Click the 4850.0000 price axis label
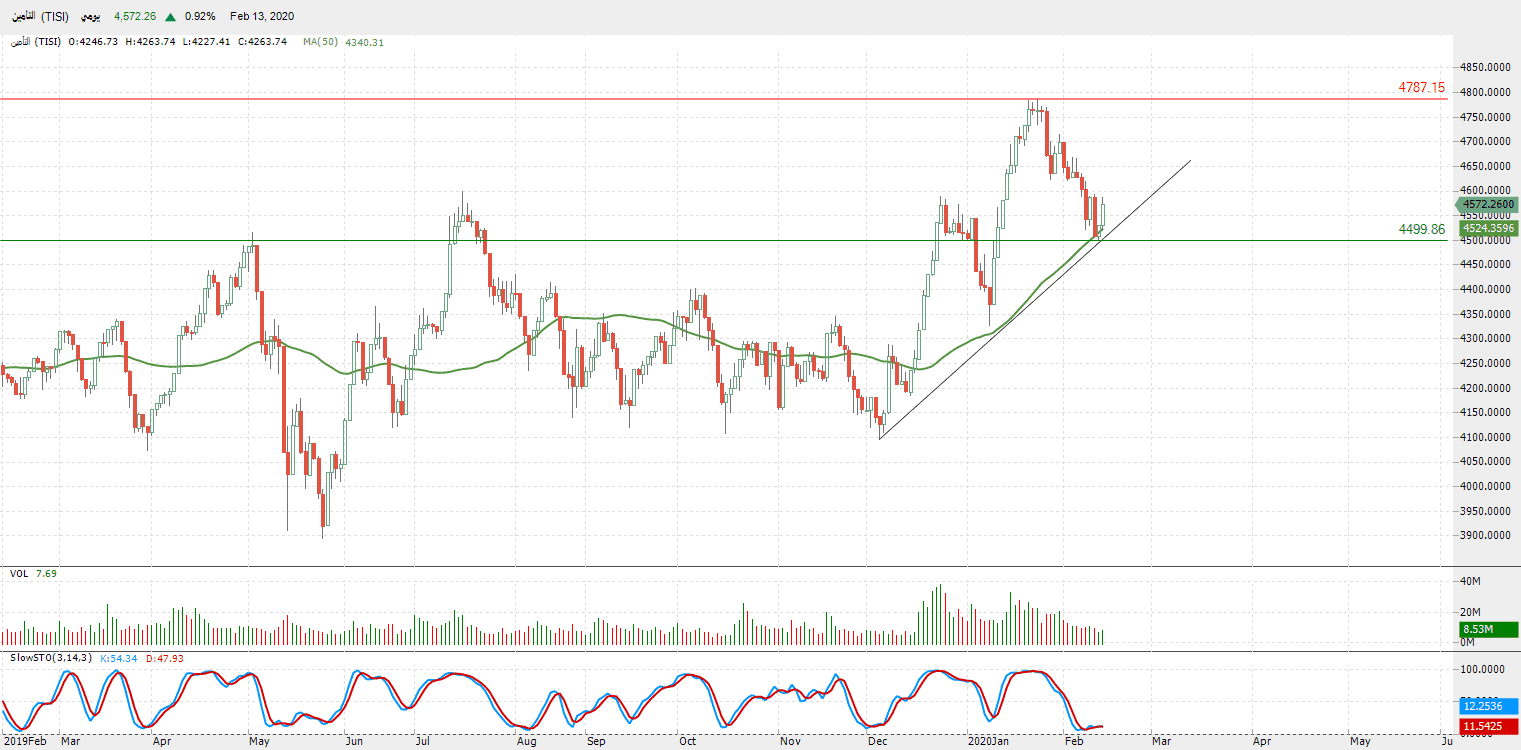The width and height of the screenshot is (1521, 750). [x=1484, y=67]
